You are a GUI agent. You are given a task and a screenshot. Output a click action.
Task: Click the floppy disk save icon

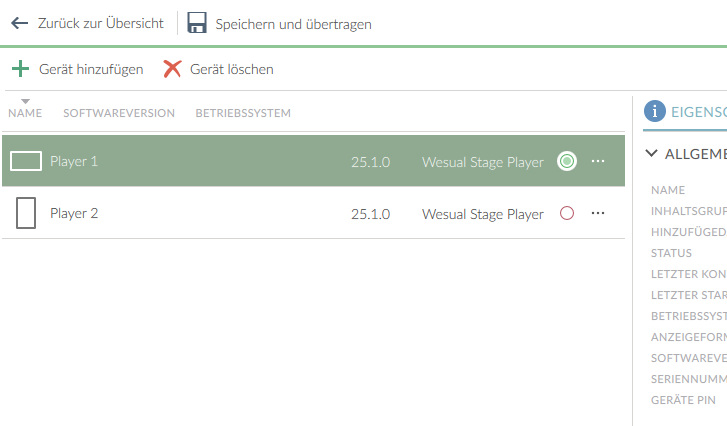(x=197, y=23)
